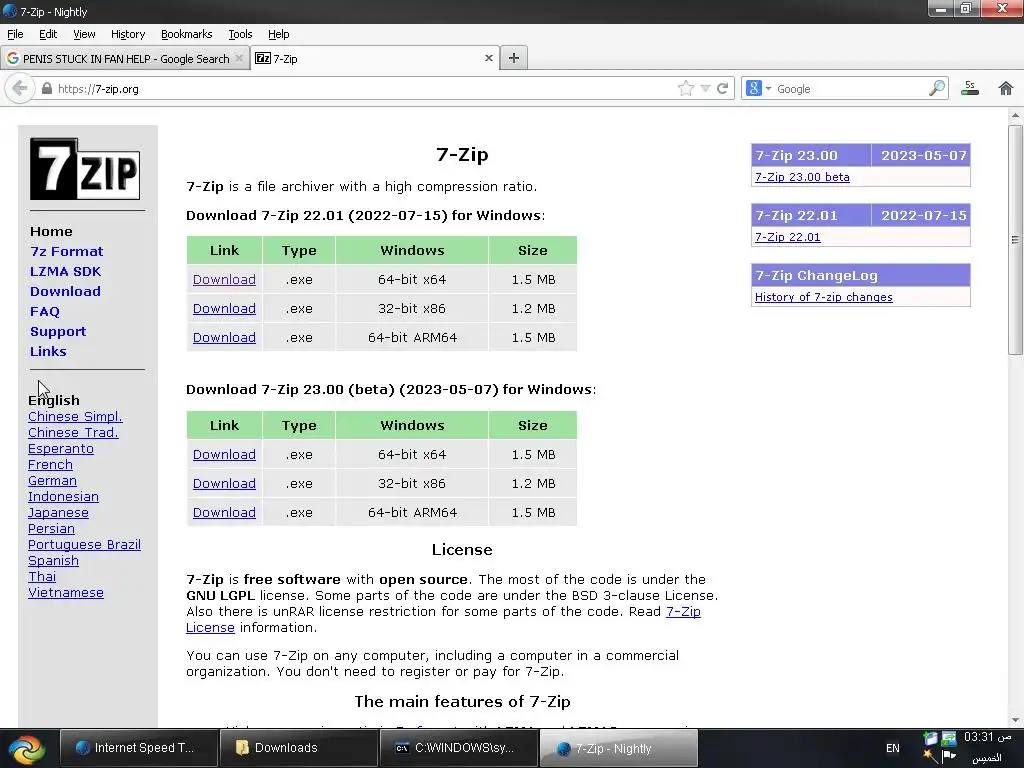Screen dimensions: 1024x768
Task: Open a new tab with the plus button
Action: click(514, 58)
